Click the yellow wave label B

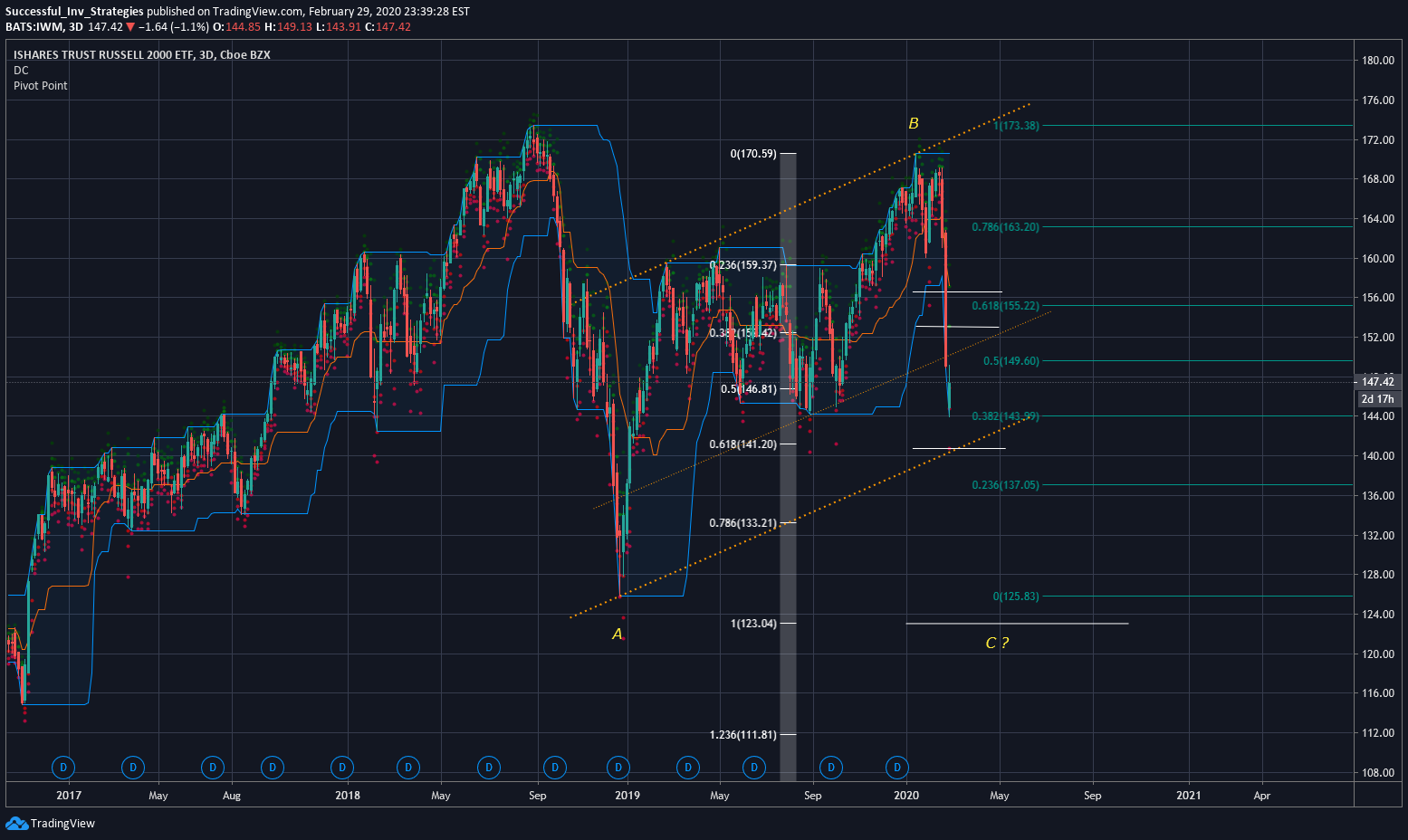(914, 123)
